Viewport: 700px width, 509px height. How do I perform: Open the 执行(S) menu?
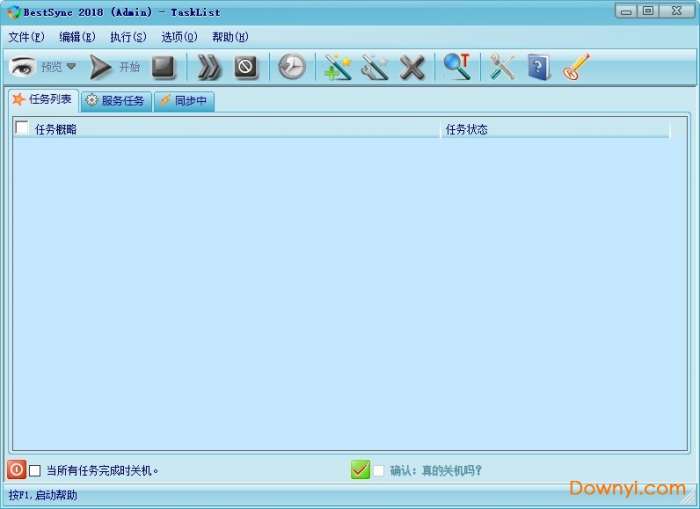(128, 37)
